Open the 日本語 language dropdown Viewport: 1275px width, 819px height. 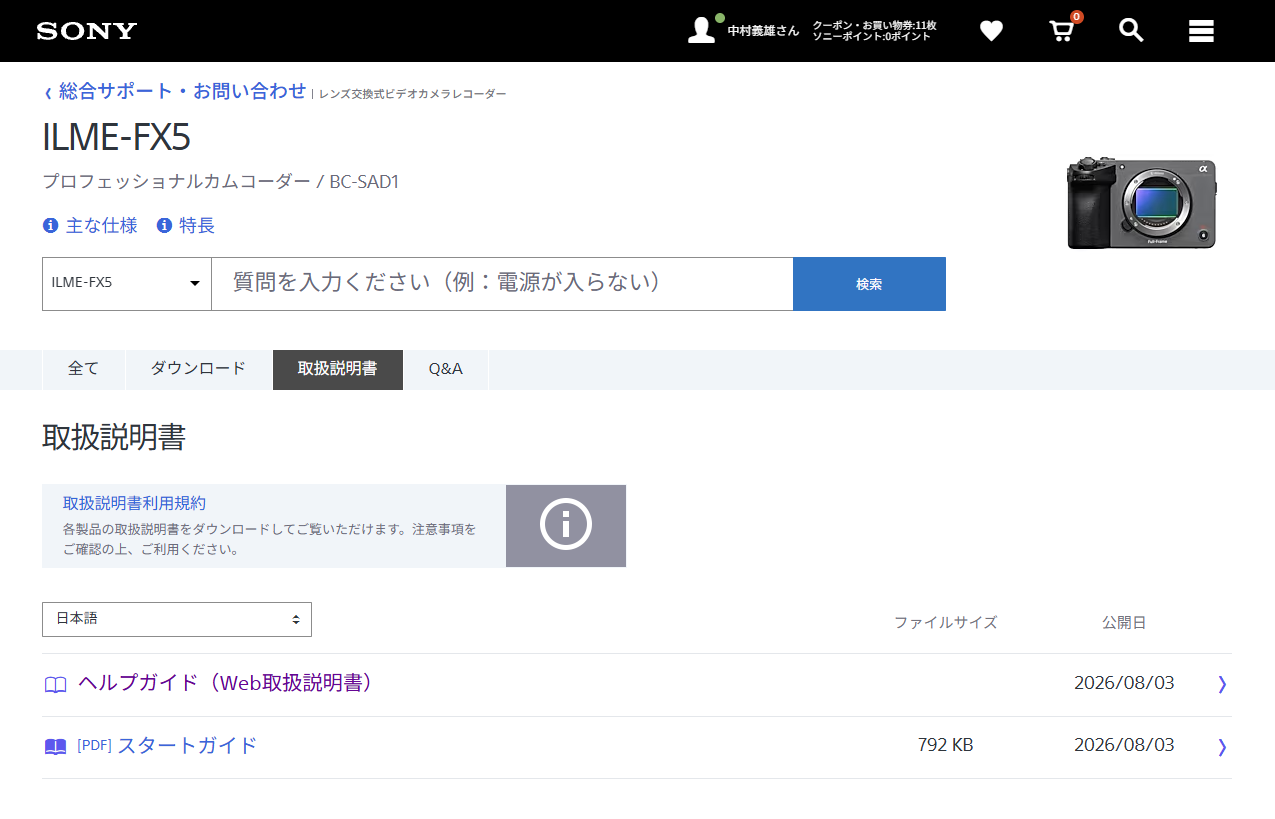177,619
